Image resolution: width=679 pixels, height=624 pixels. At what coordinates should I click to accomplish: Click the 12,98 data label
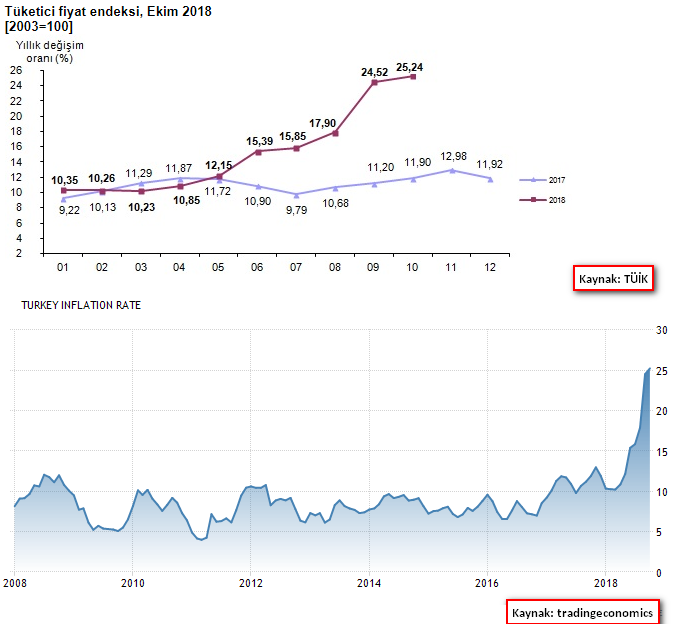tap(453, 156)
